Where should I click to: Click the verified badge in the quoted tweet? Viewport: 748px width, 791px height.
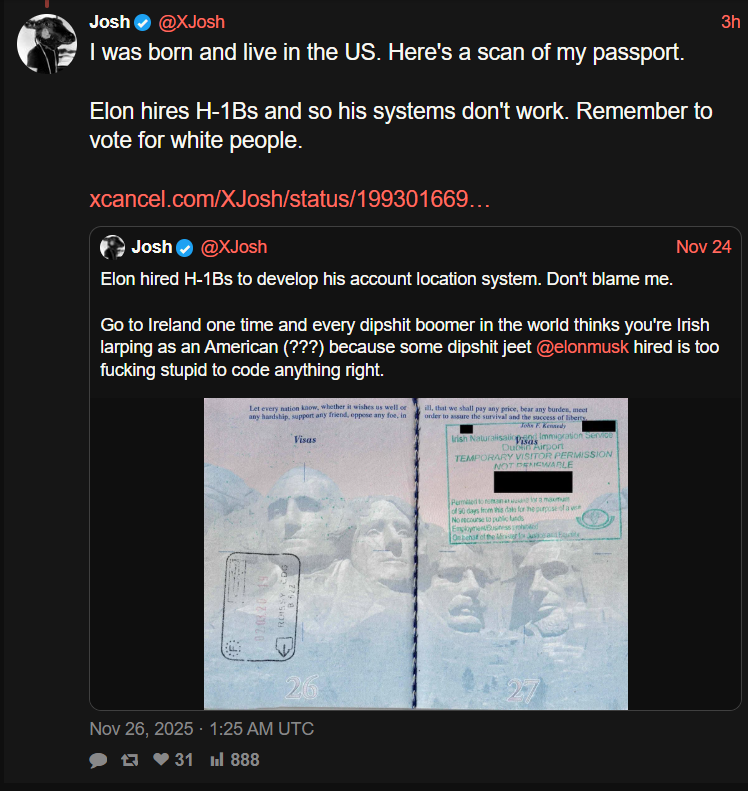click(x=185, y=248)
